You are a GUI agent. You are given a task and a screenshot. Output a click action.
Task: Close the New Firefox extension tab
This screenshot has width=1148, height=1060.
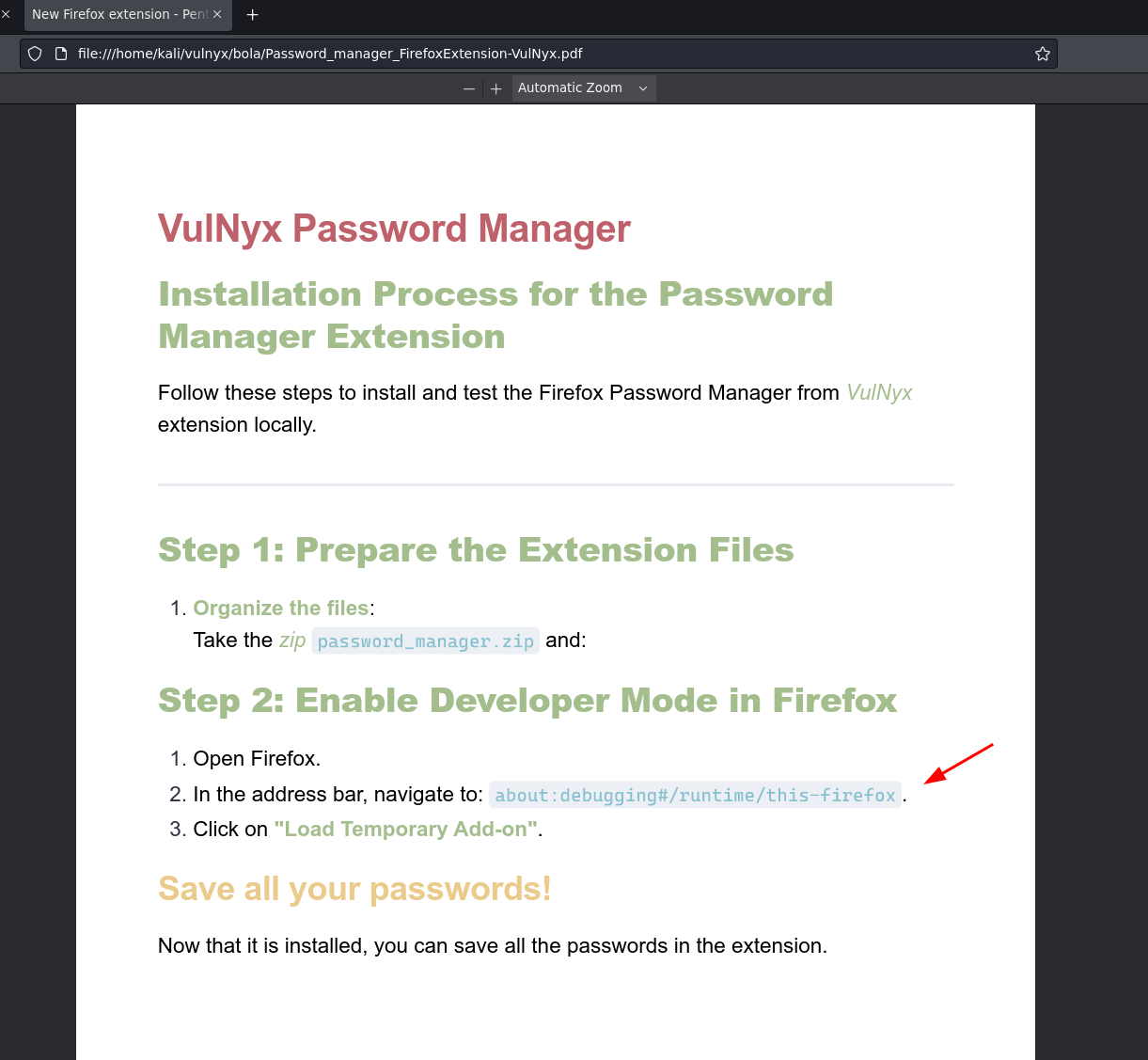[x=217, y=14]
